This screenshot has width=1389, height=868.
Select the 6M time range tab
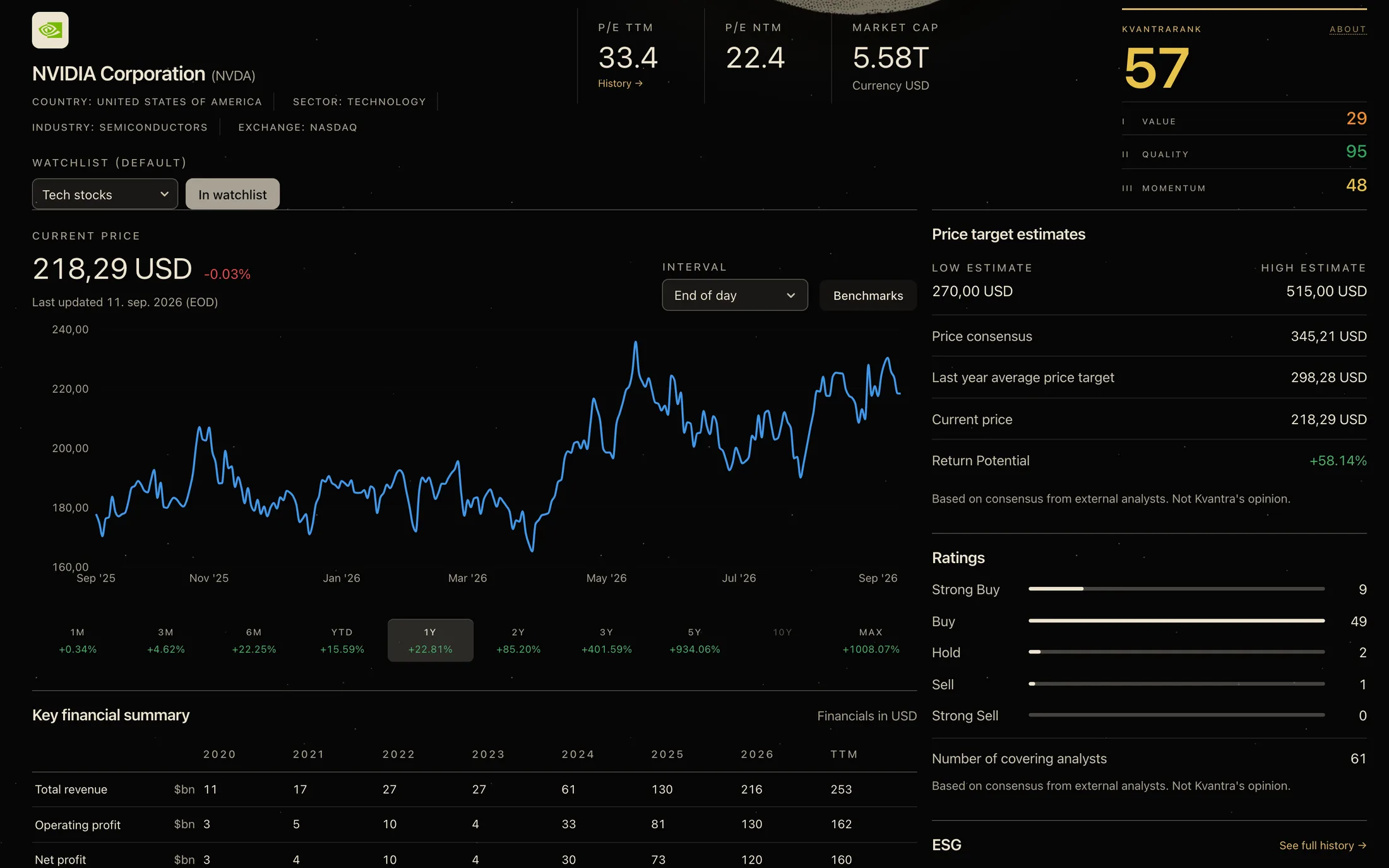click(254, 641)
